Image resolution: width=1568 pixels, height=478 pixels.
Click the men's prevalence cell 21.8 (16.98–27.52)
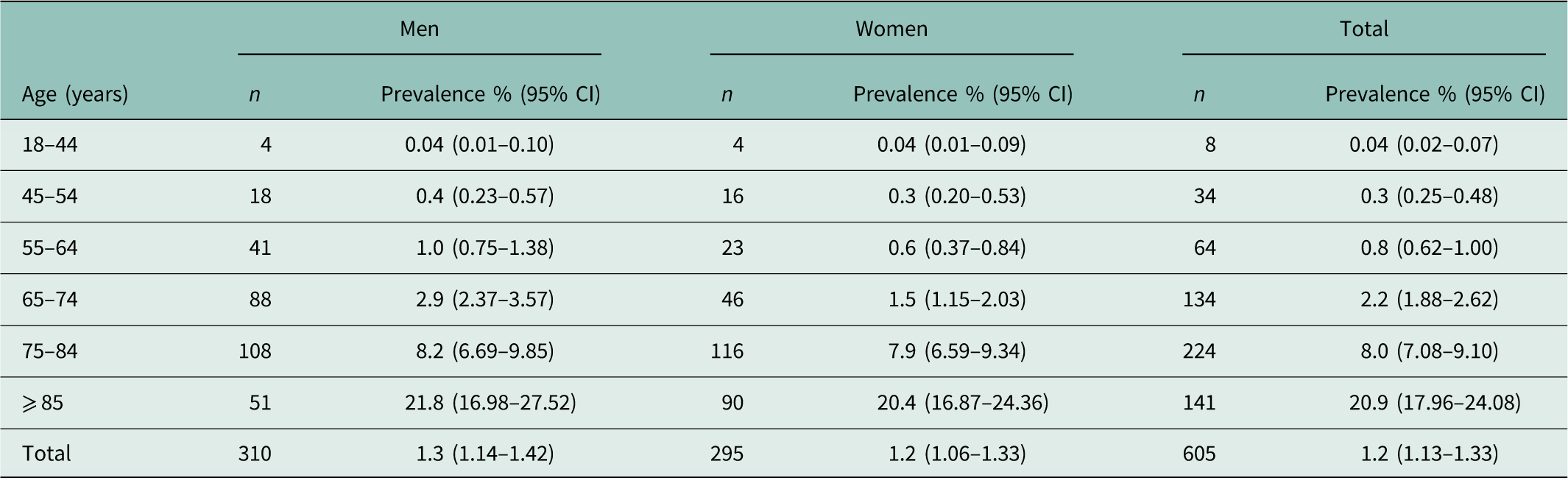[x=490, y=403]
